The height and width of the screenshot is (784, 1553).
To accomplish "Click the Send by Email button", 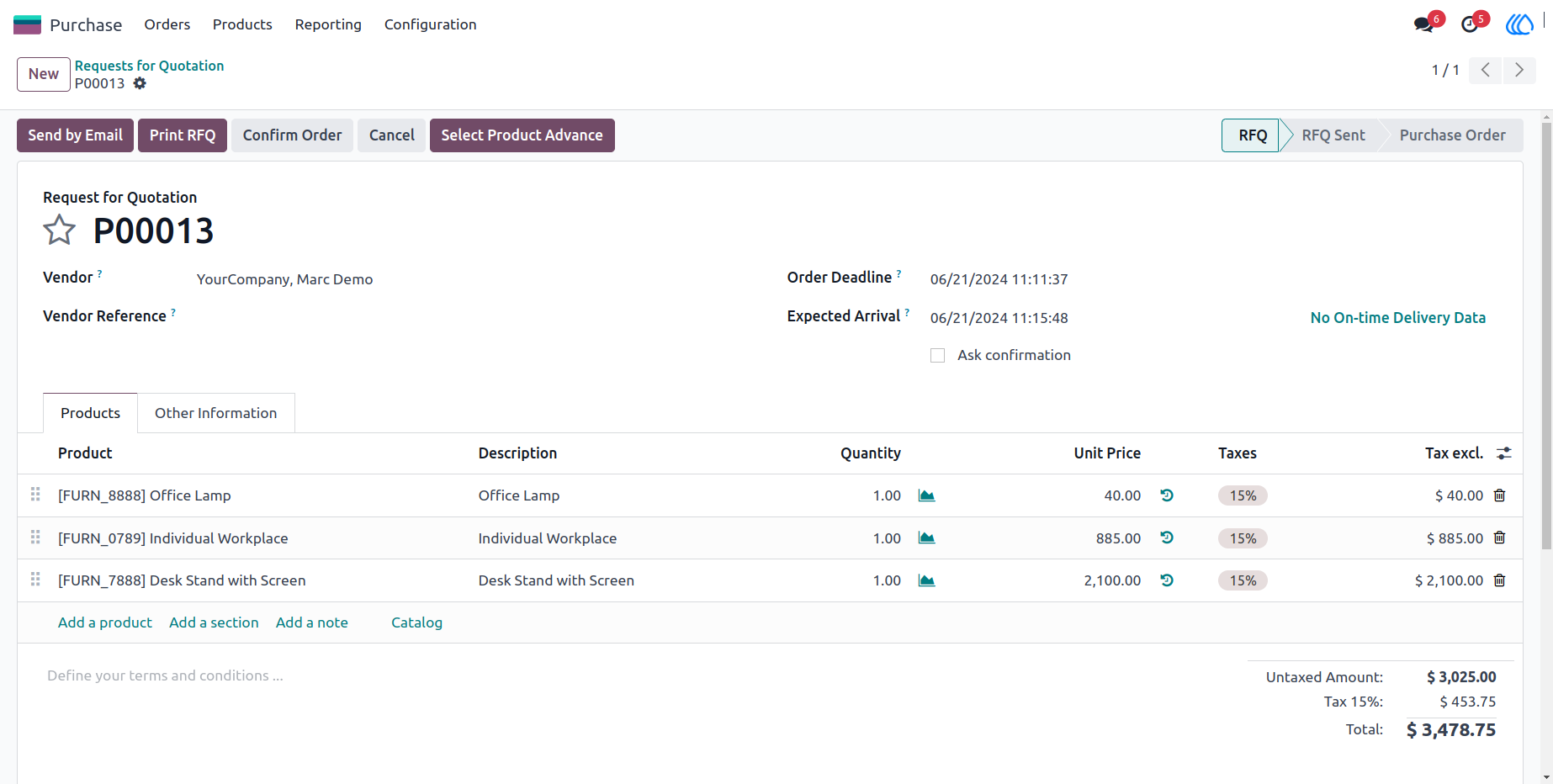I will point(76,135).
